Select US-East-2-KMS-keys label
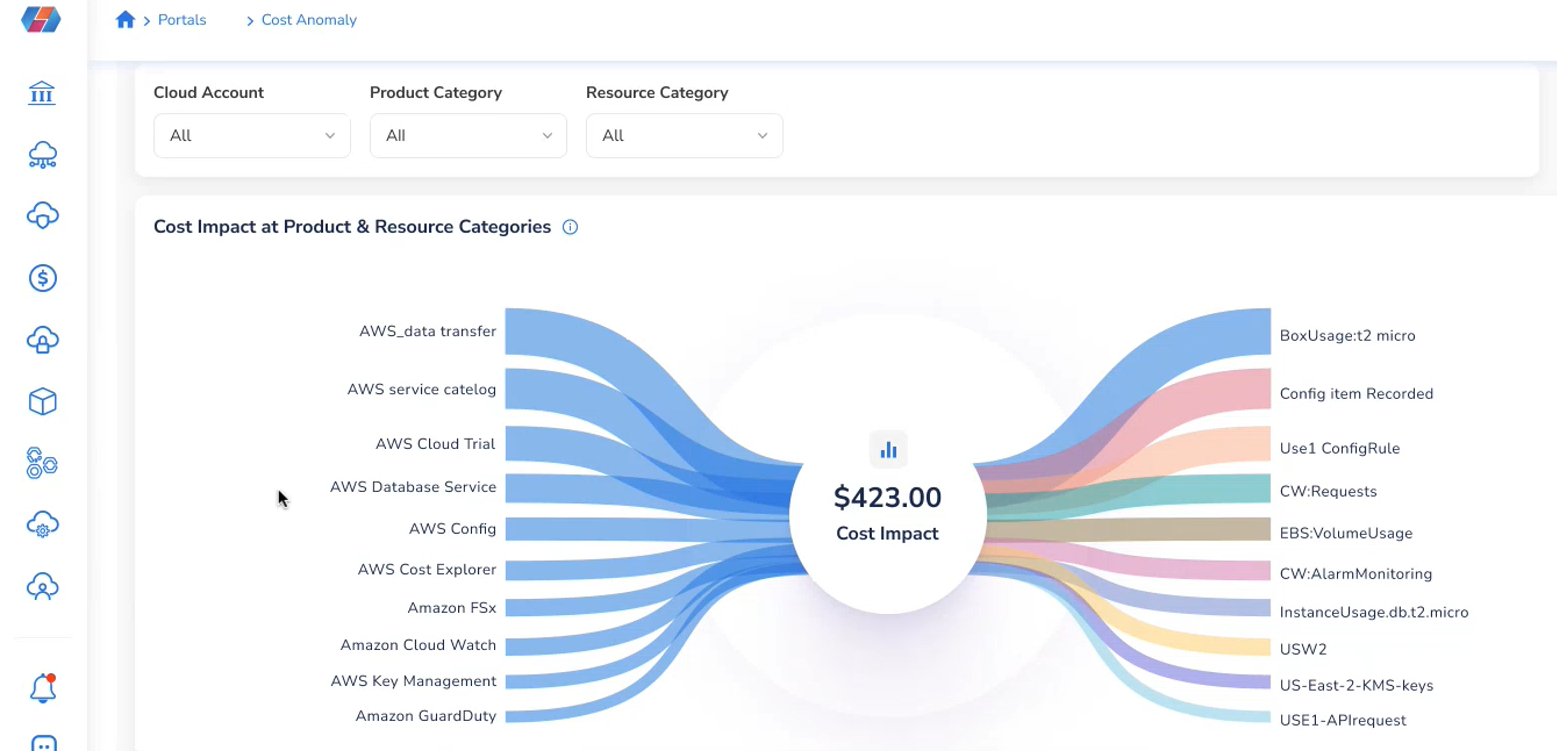Image resolution: width=1557 pixels, height=751 pixels. 1357,685
